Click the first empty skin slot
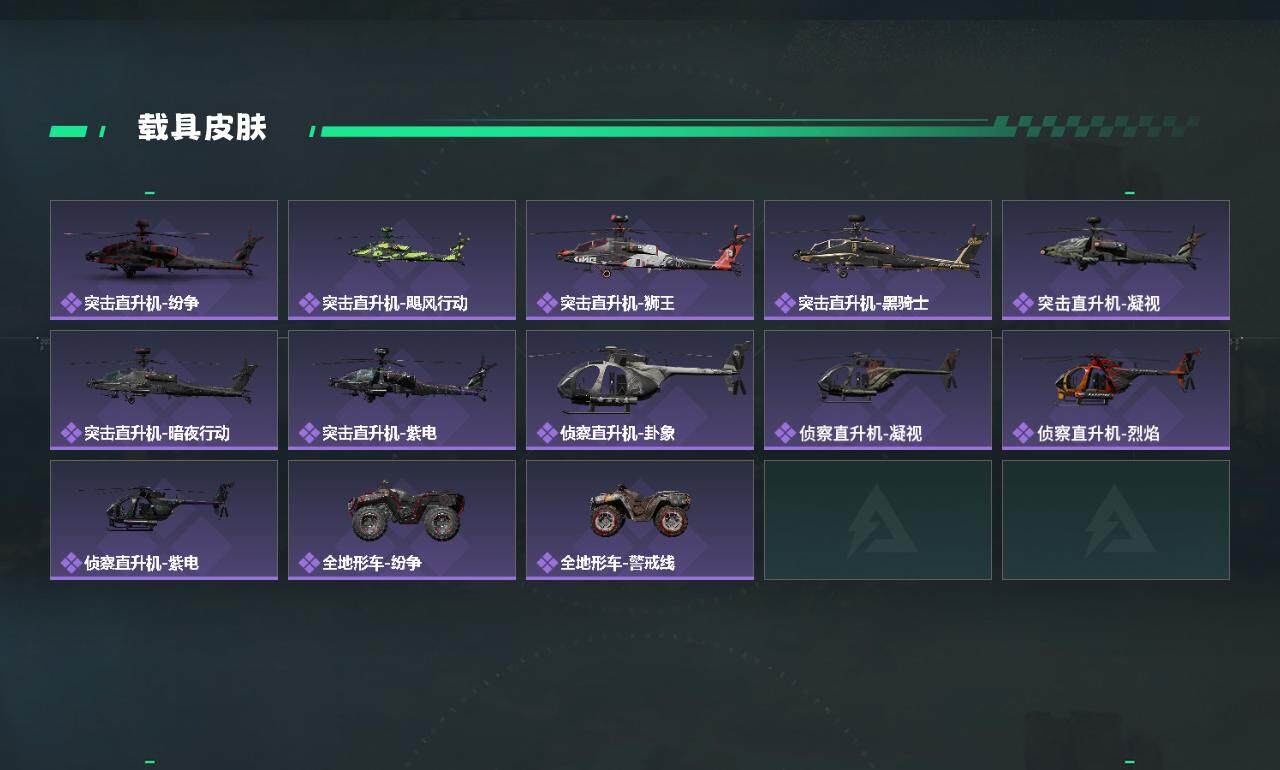 click(x=878, y=520)
